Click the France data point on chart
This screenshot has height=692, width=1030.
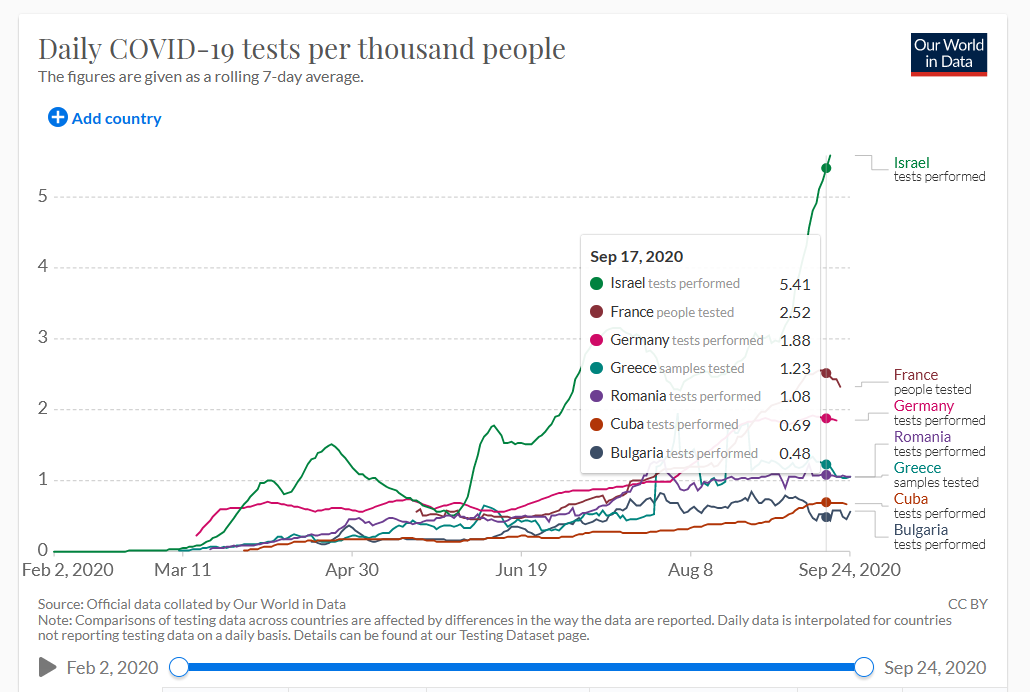[826, 373]
